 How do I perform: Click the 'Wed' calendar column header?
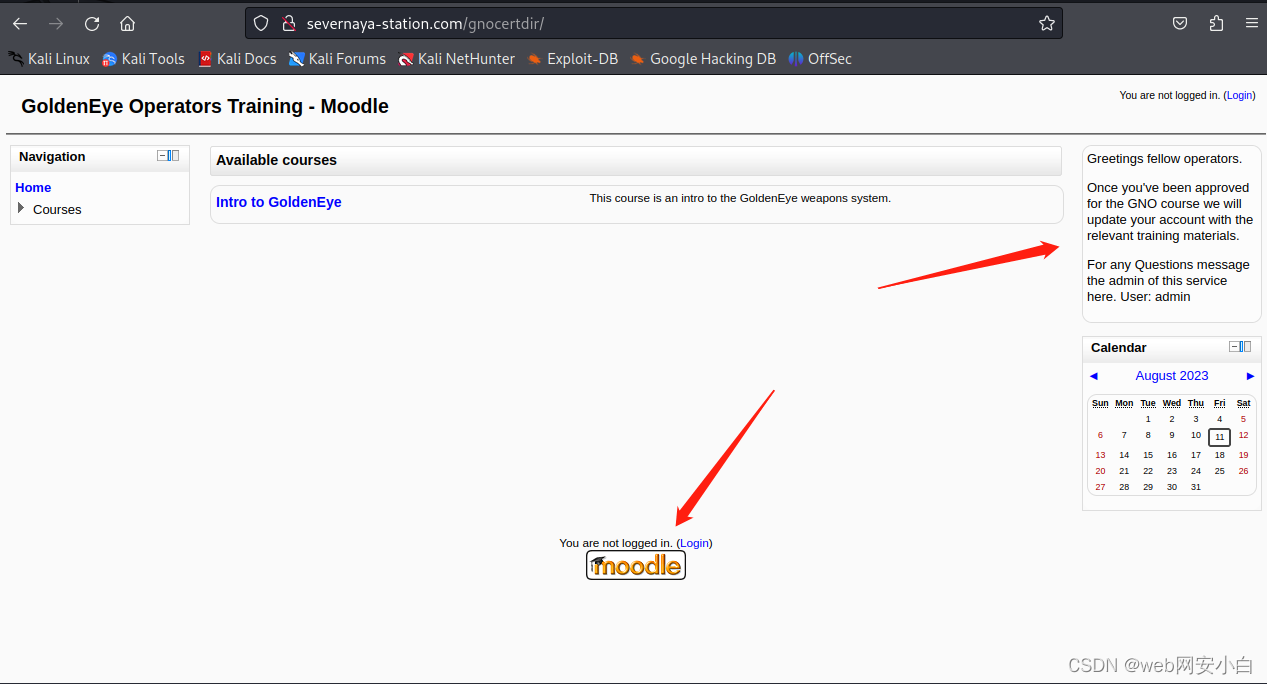pos(1172,403)
